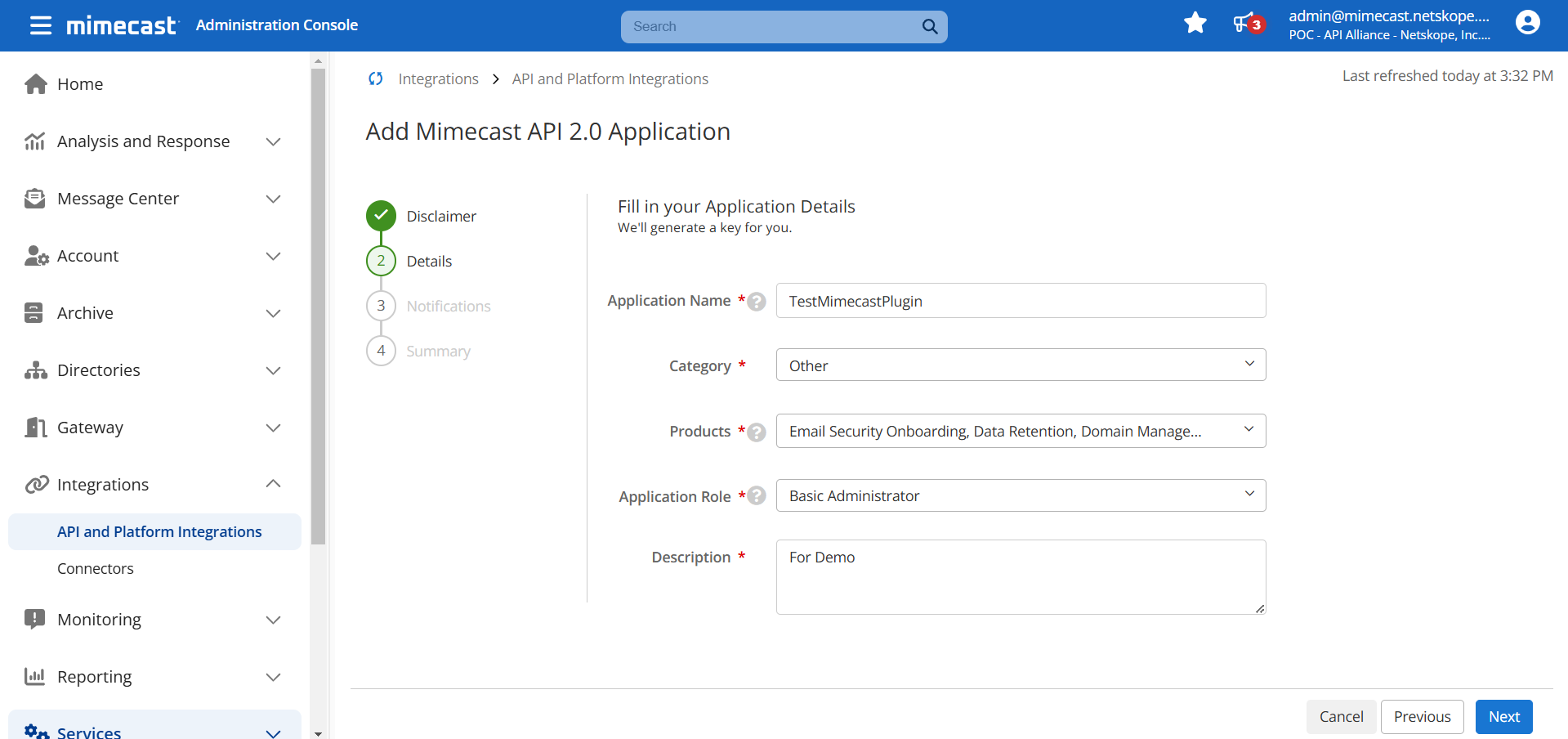Click the Account user-gear icon
Screen dimensions: 1568x739
[x=36, y=256]
